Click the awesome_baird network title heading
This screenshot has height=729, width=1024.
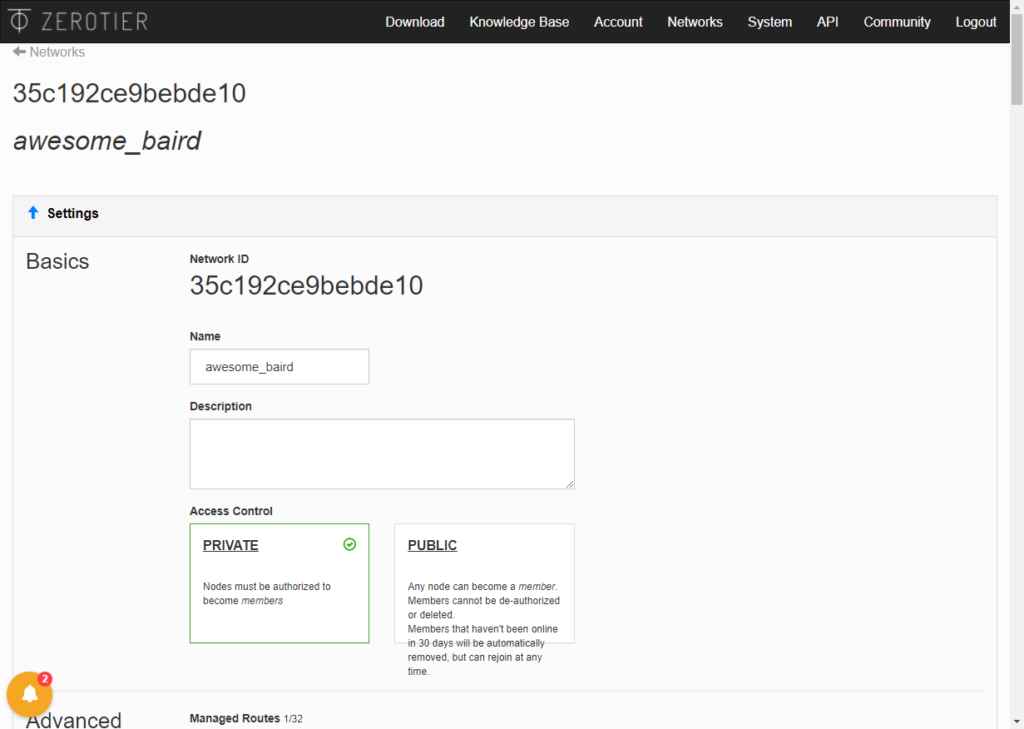107,141
